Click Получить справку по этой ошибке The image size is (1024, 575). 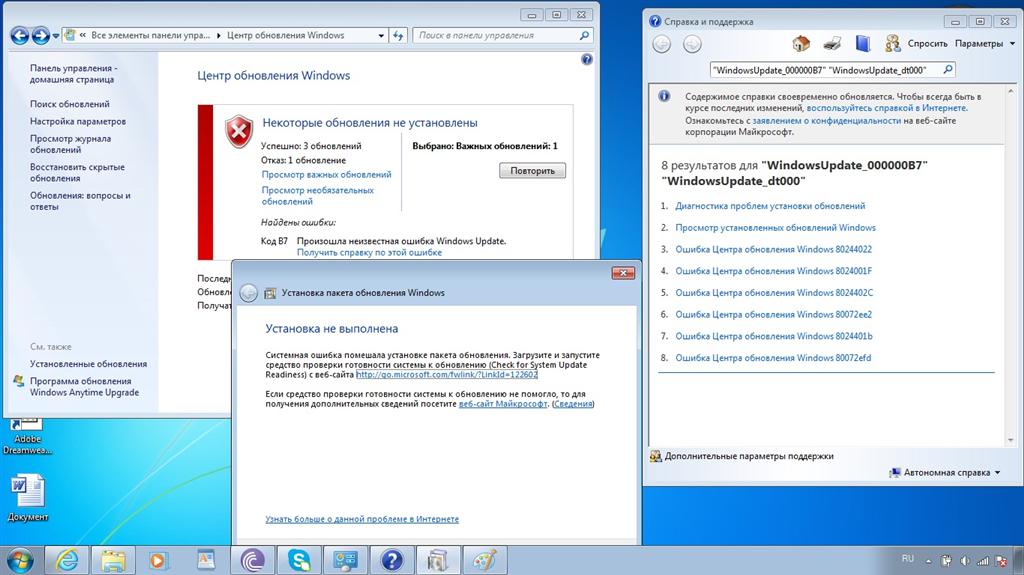click(369, 252)
